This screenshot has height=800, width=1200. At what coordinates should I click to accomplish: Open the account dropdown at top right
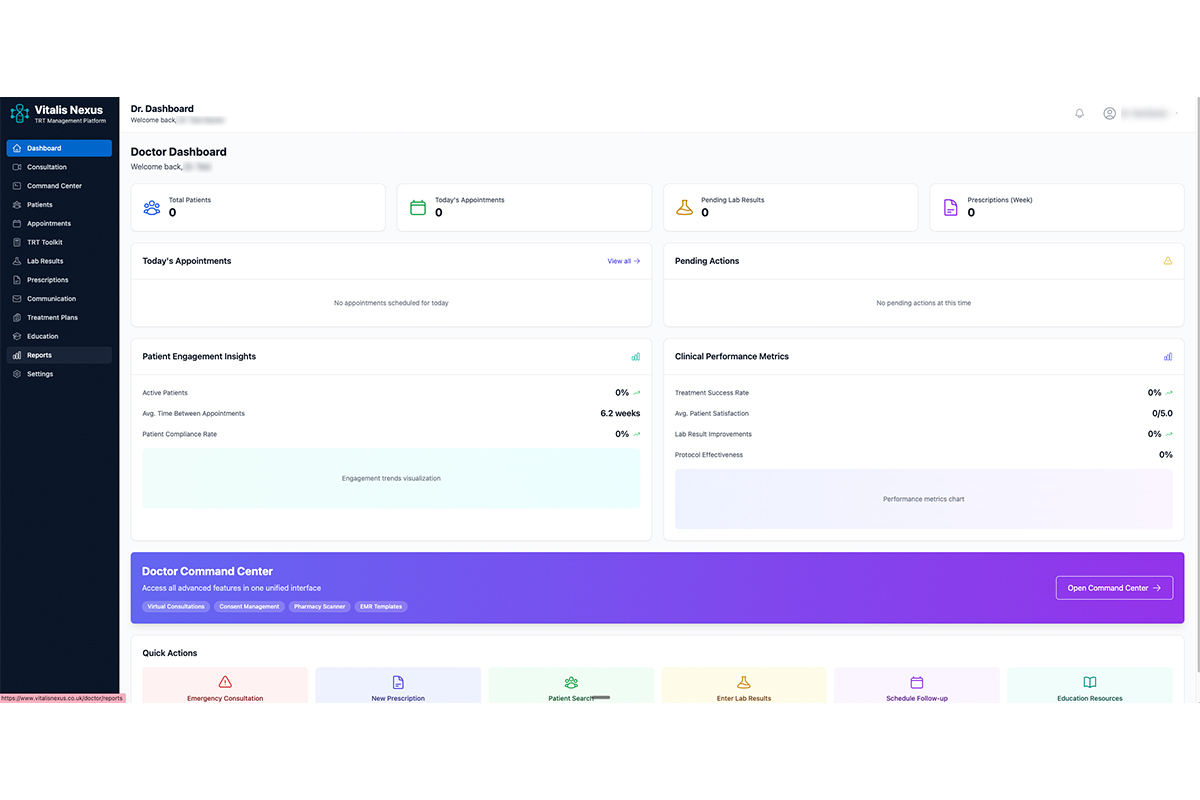point(1140,113)
